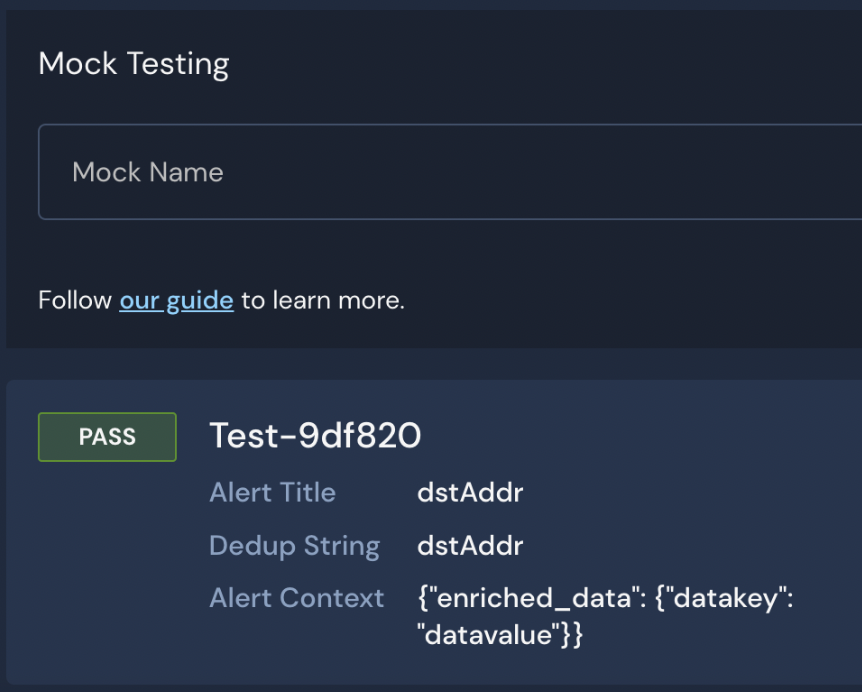Click the PASS status badge
The width and height of the screenshot is (862, 692).
click(107, 437)
